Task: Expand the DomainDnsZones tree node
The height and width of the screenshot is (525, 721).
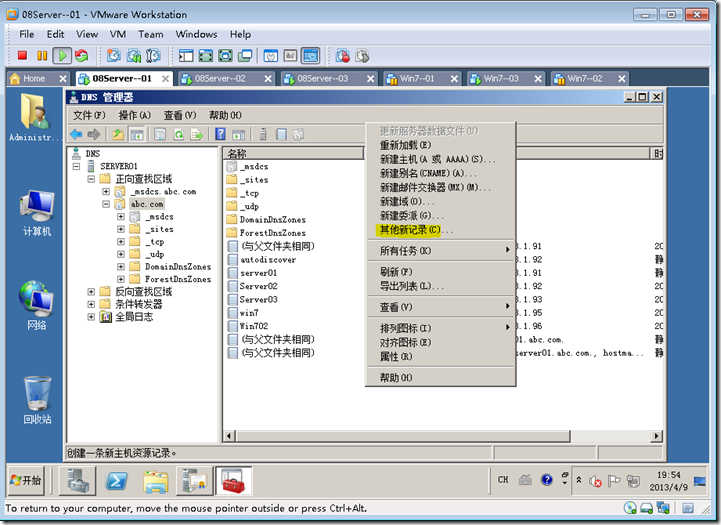Action: pos(120,266)
